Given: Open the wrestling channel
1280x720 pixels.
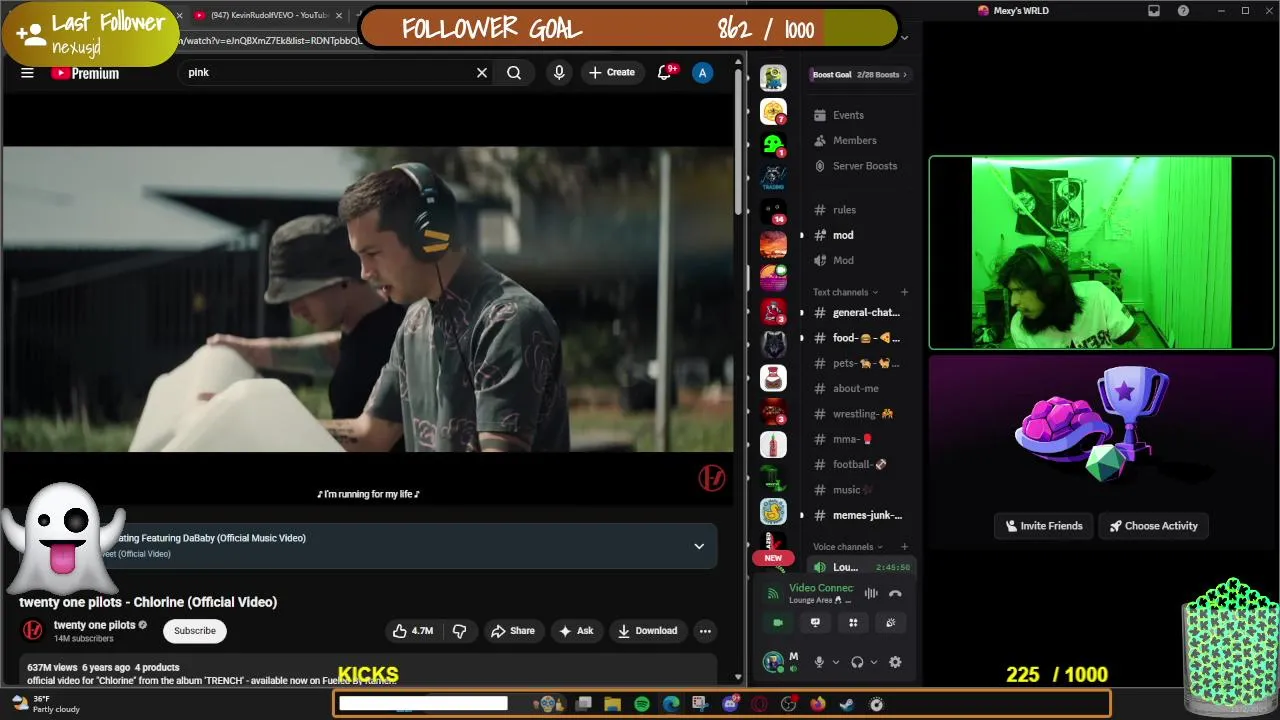Looking at the screenshot, I should pos(862,414).
